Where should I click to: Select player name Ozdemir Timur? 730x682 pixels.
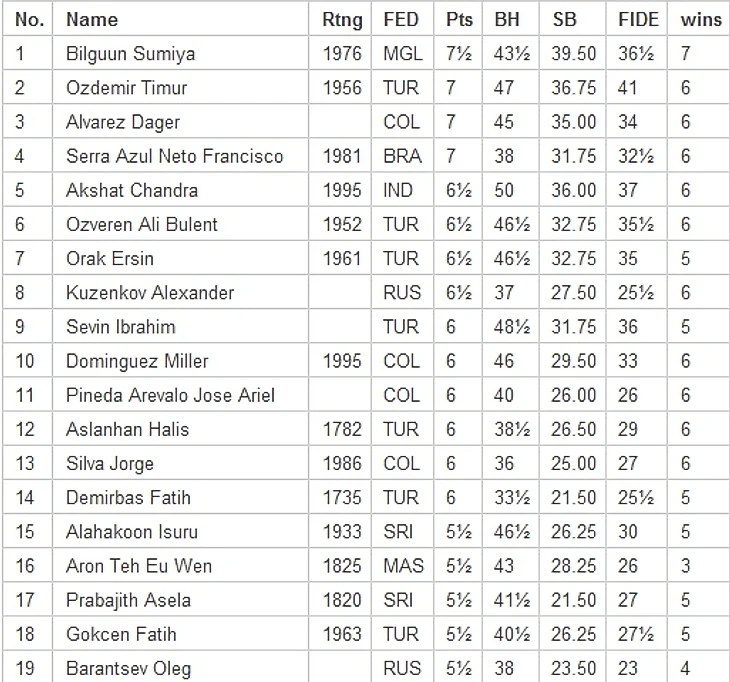point(126,88)
